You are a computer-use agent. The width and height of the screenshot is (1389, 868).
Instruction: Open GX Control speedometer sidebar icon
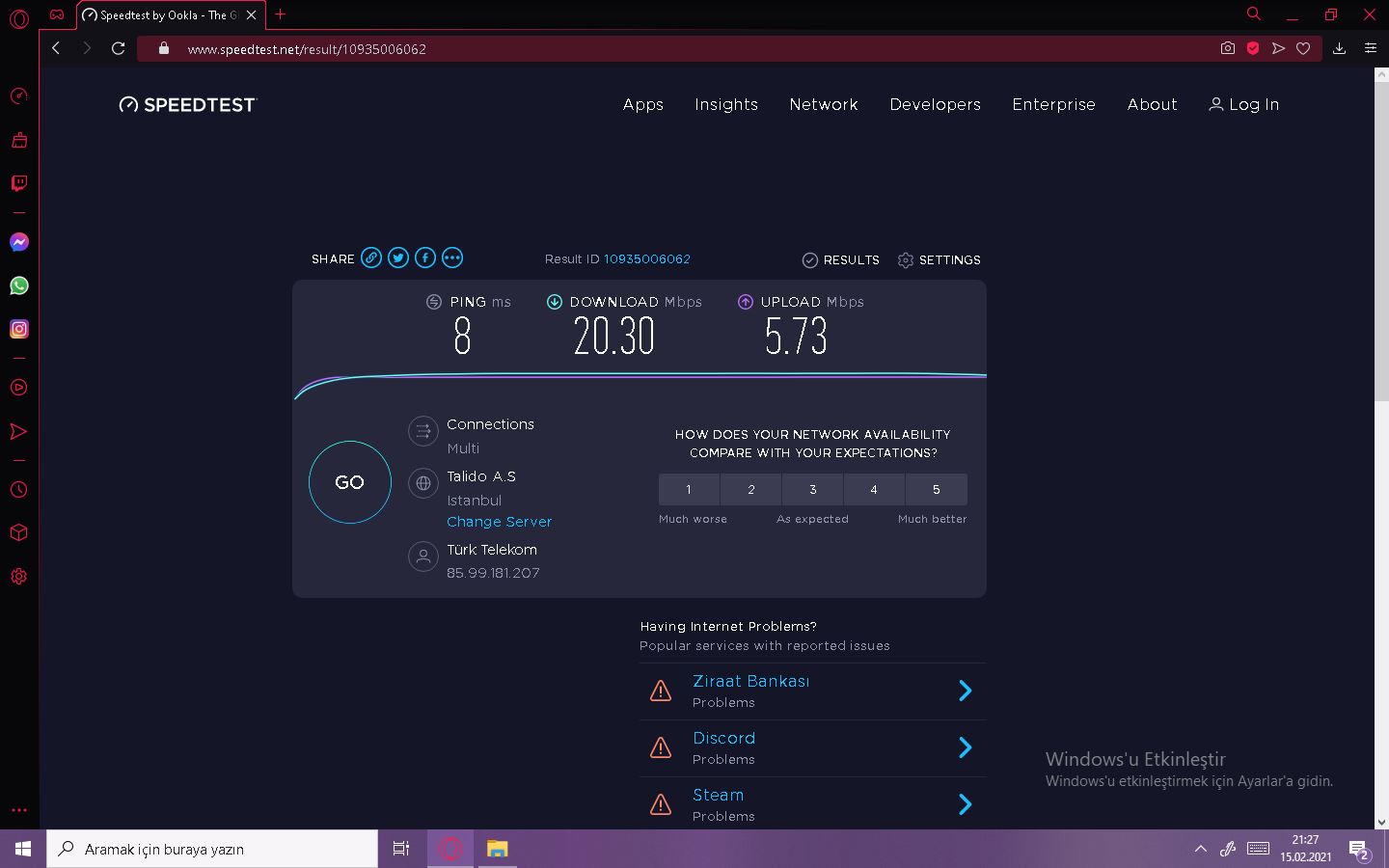pos(18,96)
